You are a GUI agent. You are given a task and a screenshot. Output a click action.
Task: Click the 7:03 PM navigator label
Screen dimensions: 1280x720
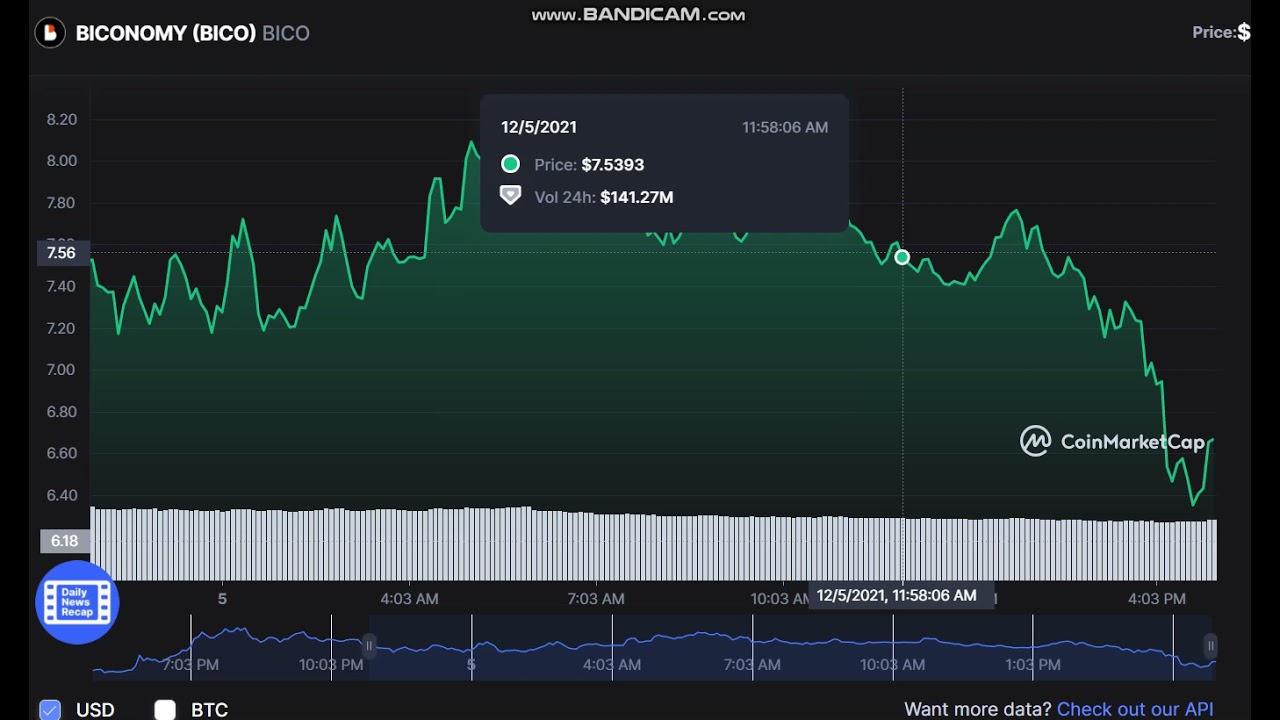coord(191,664)
